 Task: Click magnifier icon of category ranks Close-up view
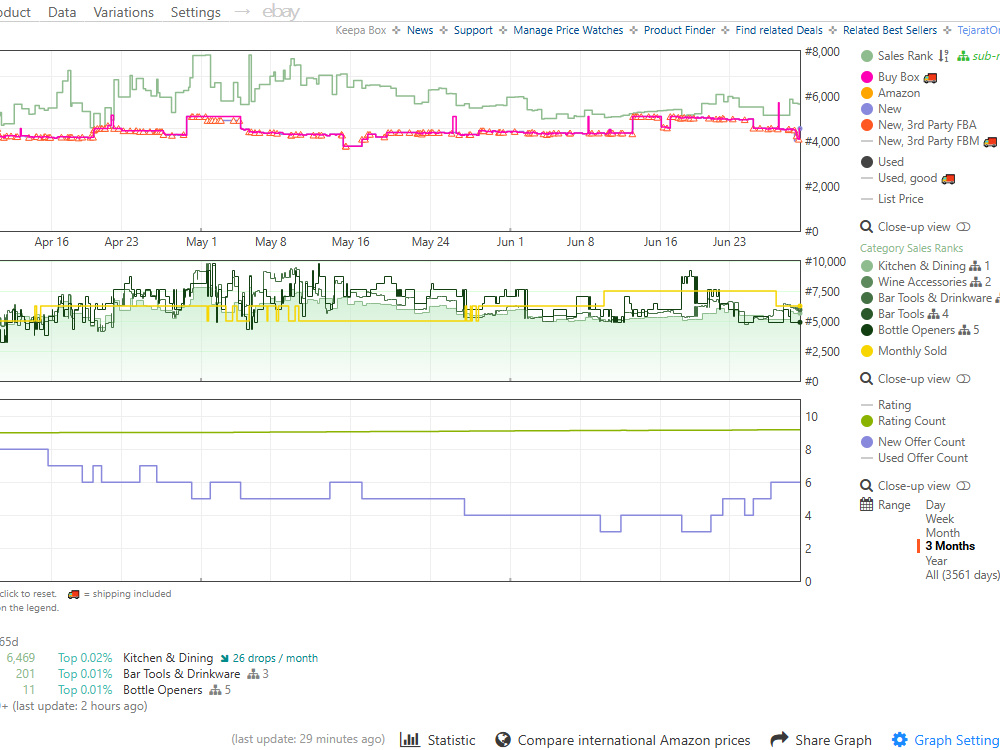(866, 379)
